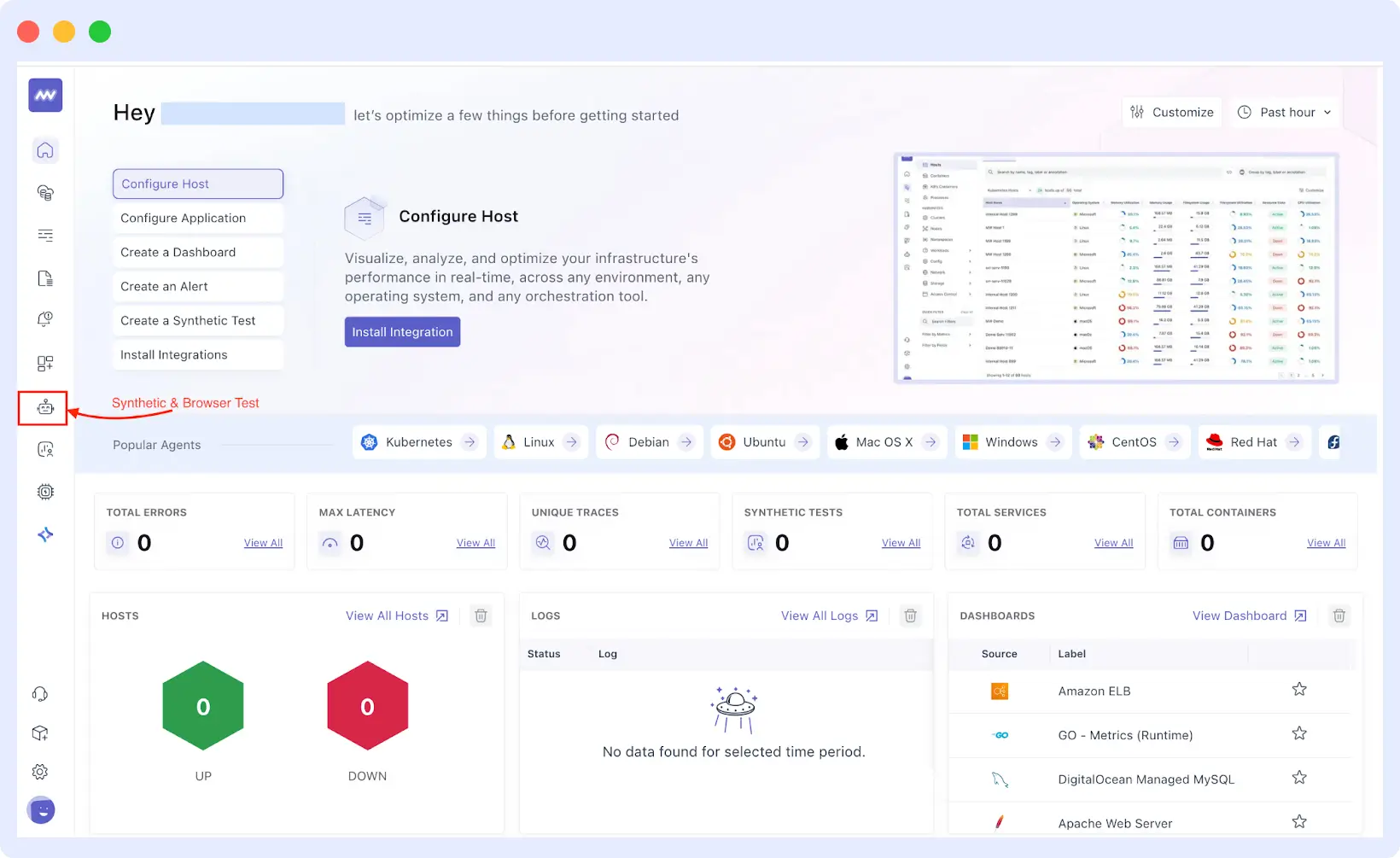The height and width of the screenshot is (858, 1400).
Task: Star the Apache Web Server dashboard
Action: [1299, 821]
